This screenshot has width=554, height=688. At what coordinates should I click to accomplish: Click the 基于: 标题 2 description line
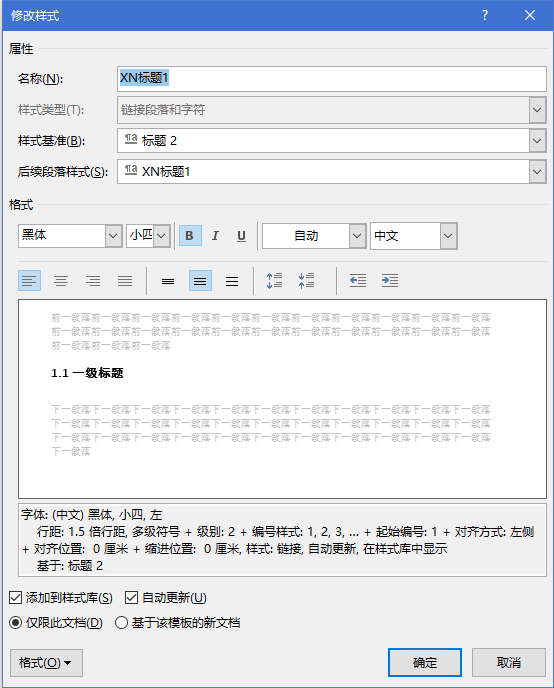pyautogui.click(x=70, y=566)
